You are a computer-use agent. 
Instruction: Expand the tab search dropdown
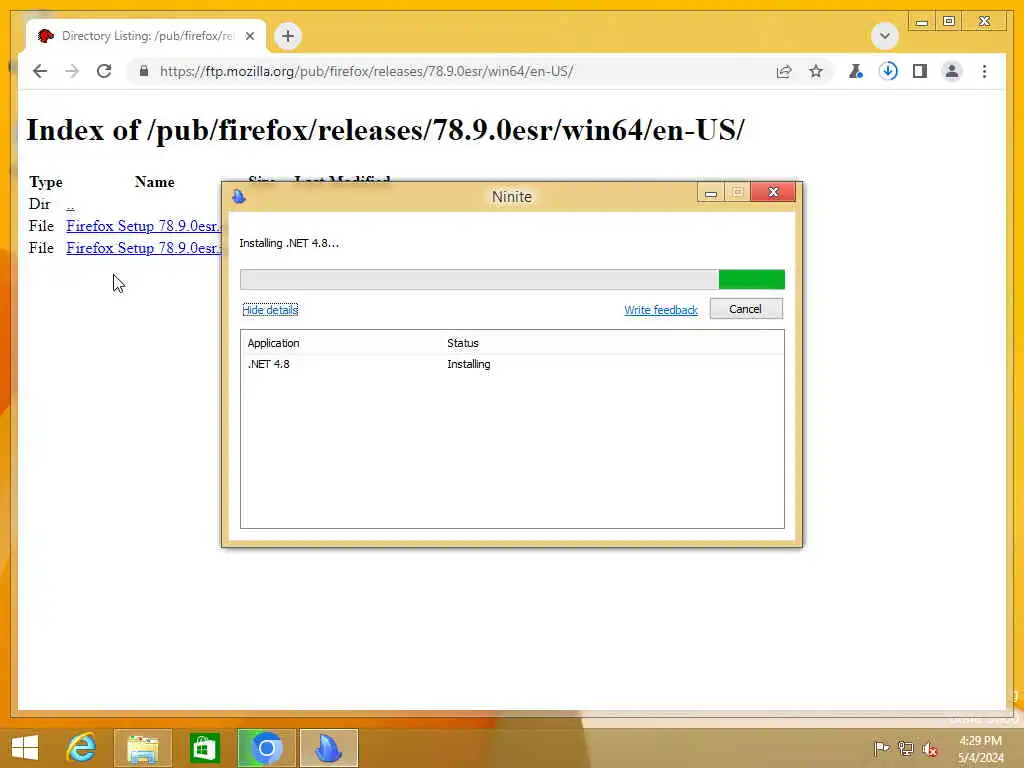click(x=884, y=36)
